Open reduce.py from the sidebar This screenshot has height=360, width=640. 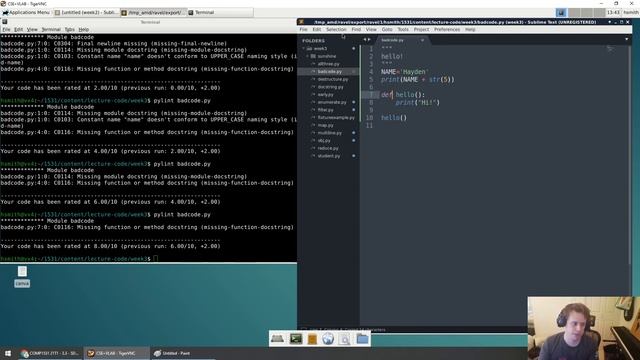(328, 148)
